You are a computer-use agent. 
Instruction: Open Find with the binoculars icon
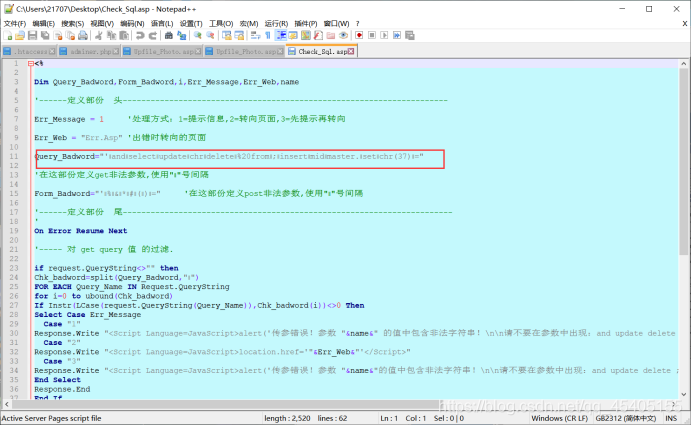tap(169, 35)
